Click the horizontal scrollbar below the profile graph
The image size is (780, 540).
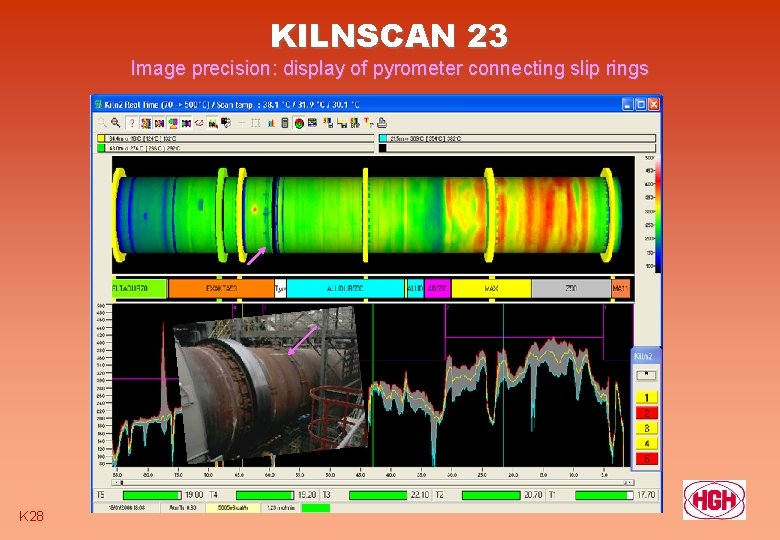[373, 482]
